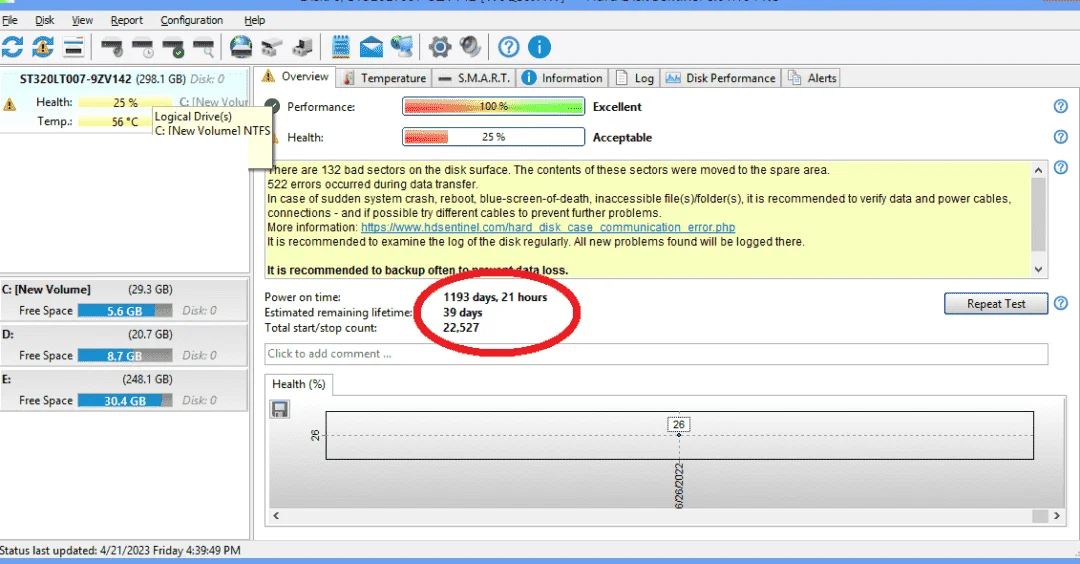Click the health graph scroll left arrow

point(276,515)
